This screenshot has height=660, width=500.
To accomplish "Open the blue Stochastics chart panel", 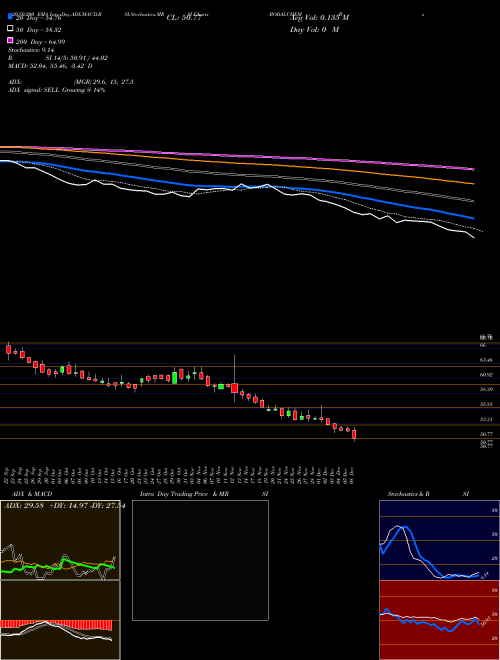I will [x=439, y=540].
